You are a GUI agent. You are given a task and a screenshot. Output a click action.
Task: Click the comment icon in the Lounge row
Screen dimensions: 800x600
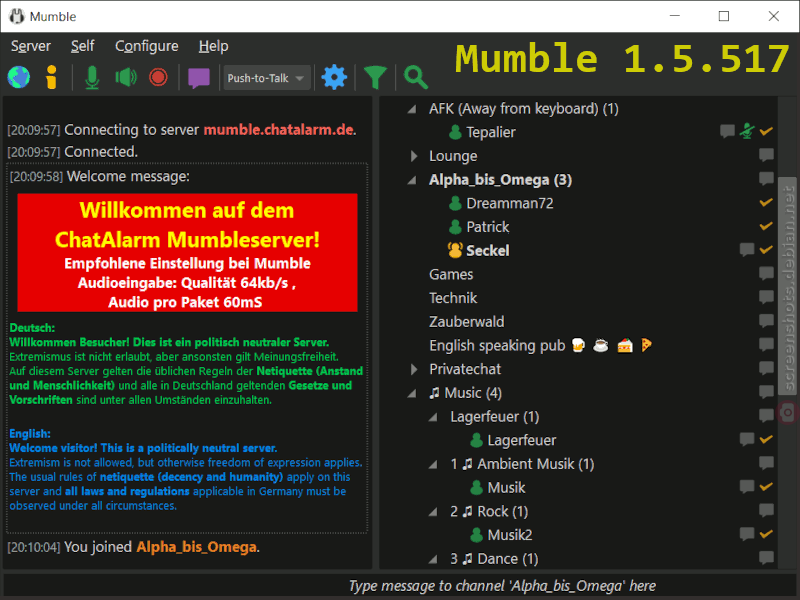tap(766, 155)
